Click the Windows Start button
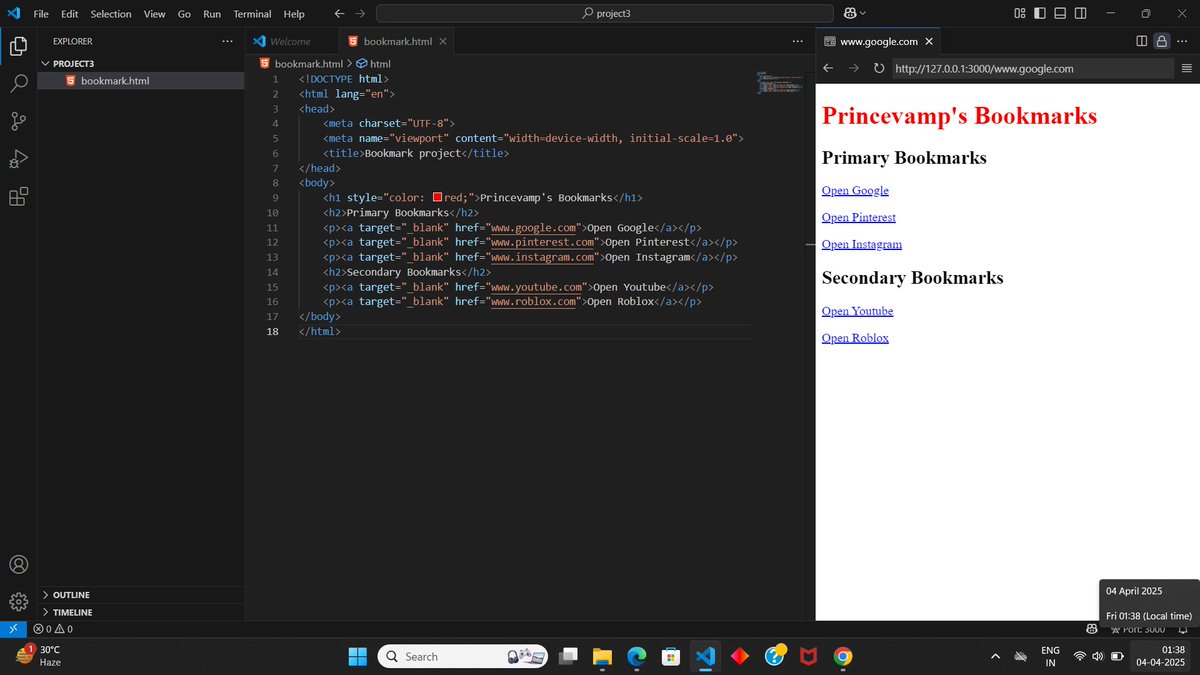 pyautogui.click(x=357, y=656)
